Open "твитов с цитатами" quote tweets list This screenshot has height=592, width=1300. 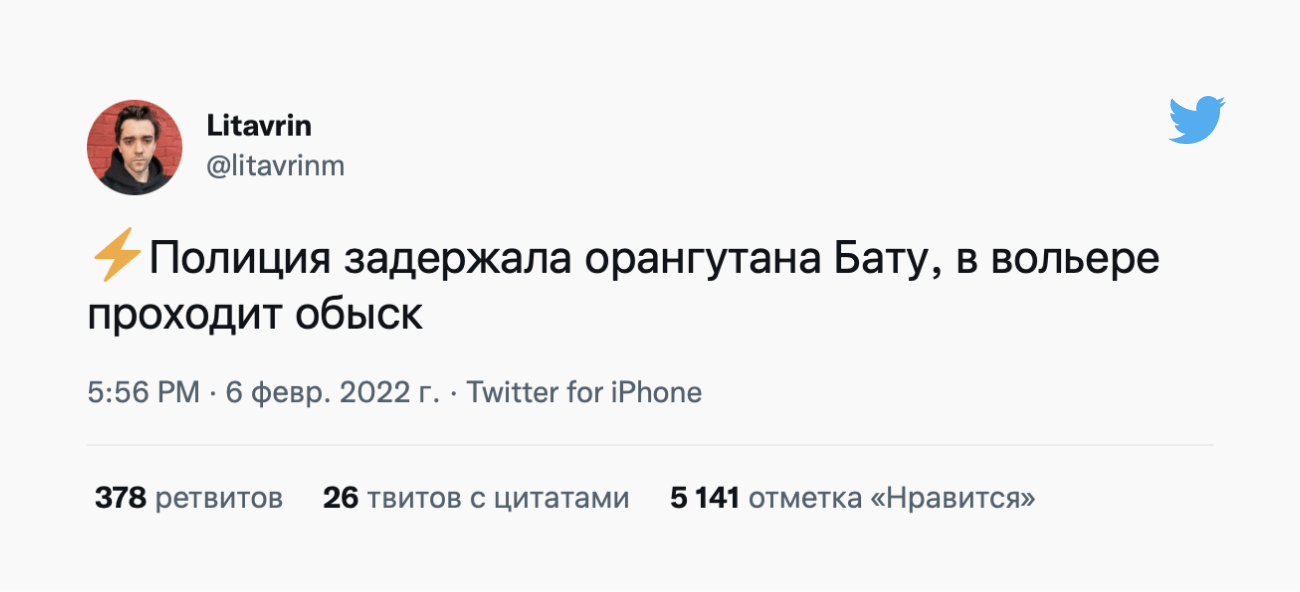pos(498,498)
